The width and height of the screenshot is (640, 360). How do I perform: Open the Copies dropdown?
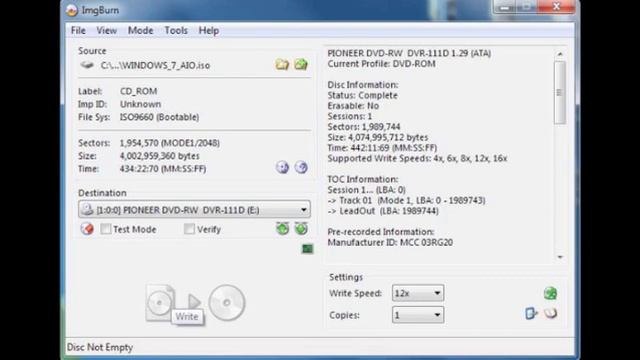point(418,315)
